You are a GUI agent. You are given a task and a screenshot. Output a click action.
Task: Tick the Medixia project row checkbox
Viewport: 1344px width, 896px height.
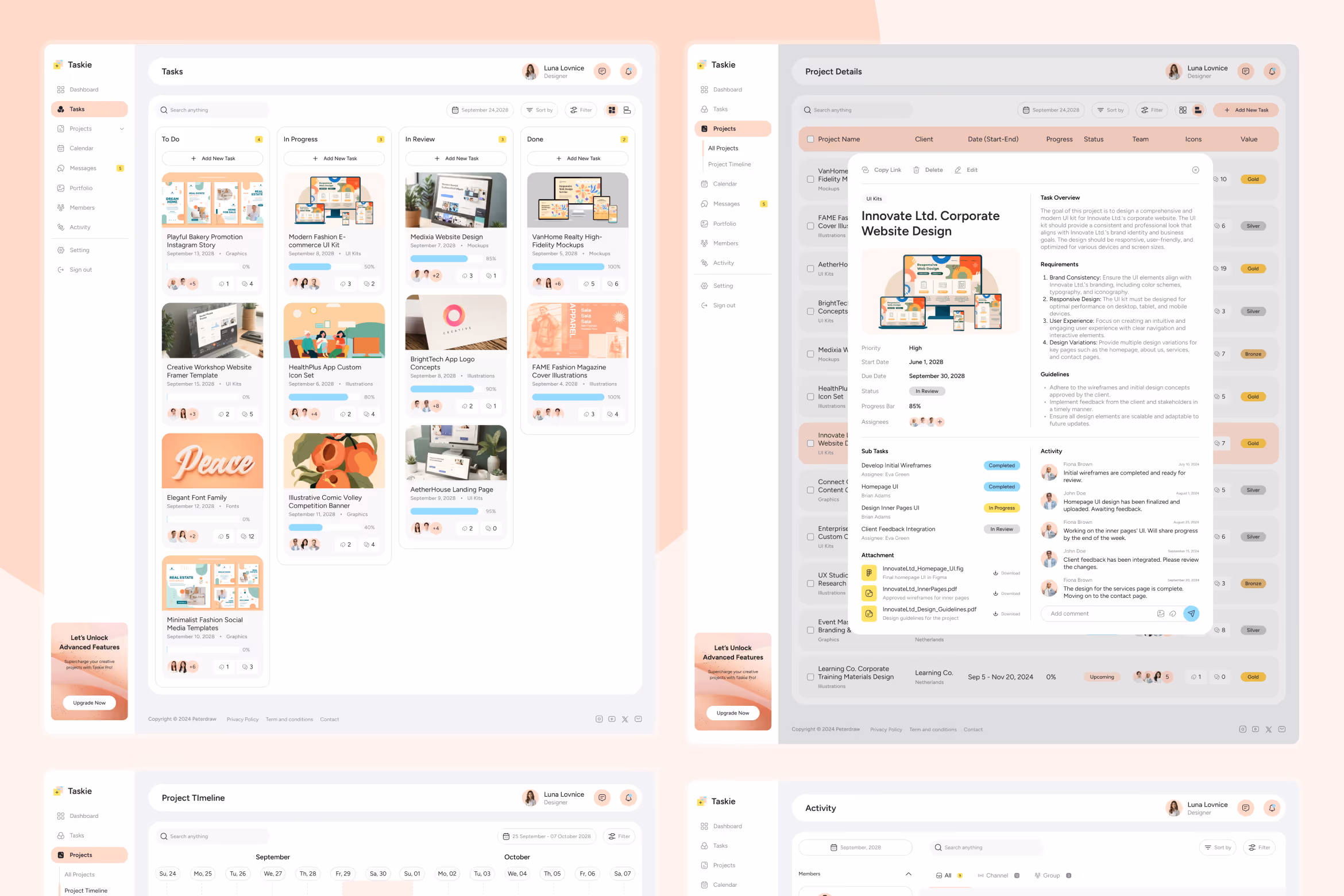coord(810,354)
